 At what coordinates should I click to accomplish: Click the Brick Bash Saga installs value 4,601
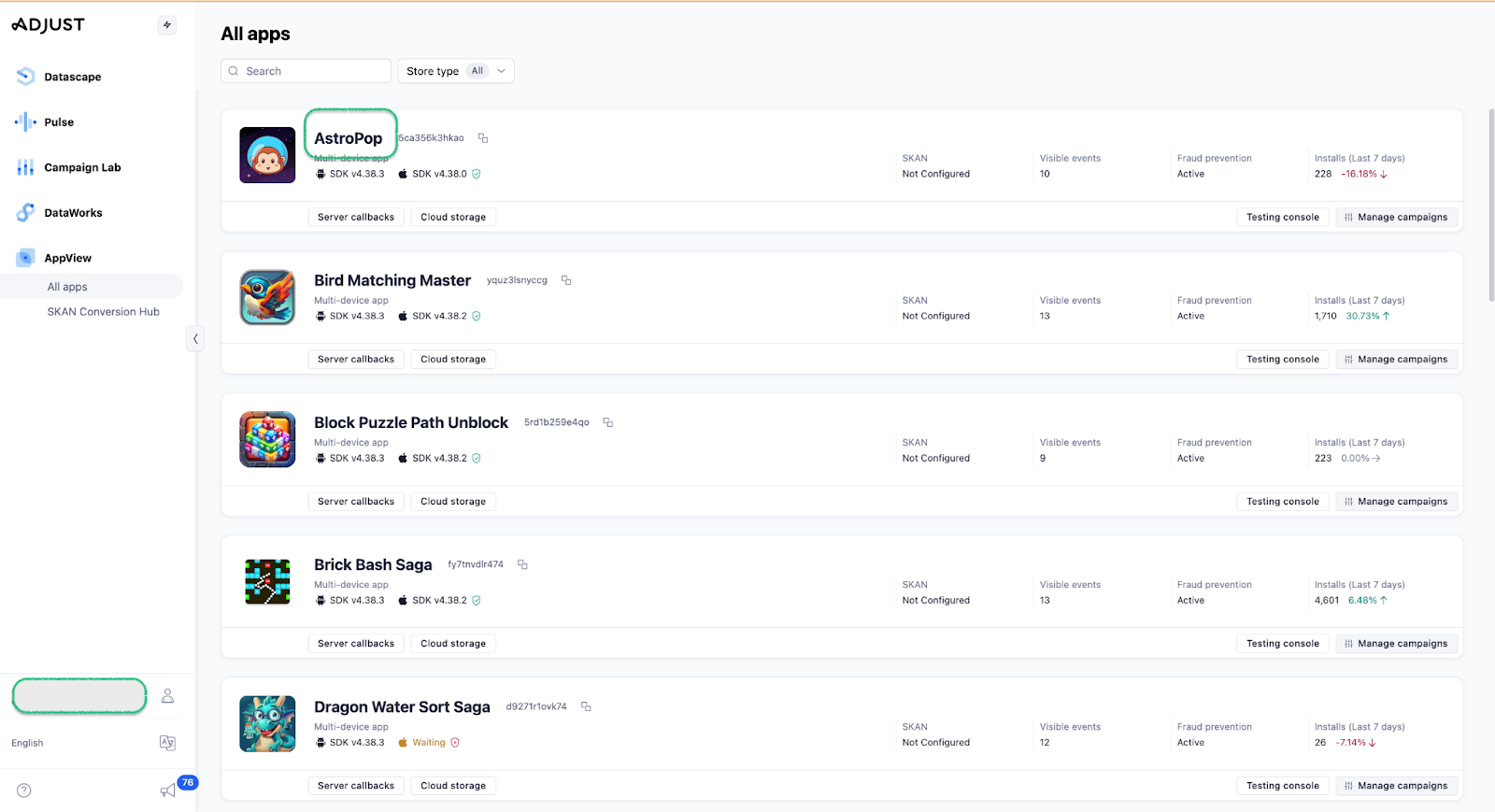pos(1327,600)
